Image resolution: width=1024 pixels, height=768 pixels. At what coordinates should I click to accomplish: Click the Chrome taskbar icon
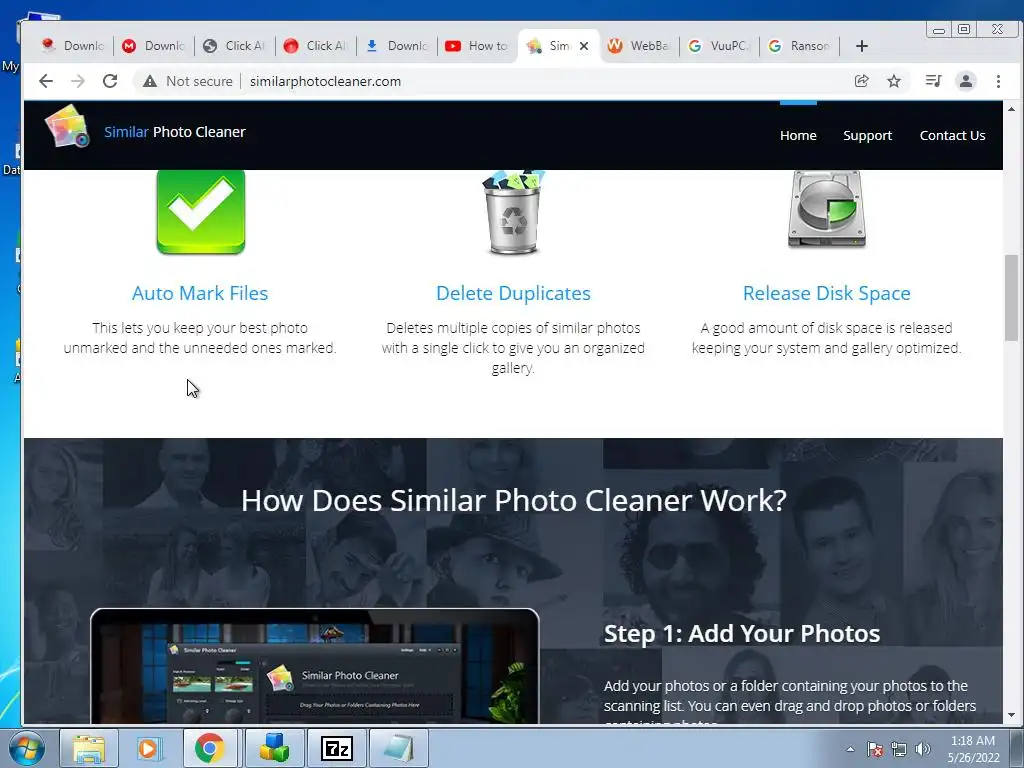tap(209, 748)
